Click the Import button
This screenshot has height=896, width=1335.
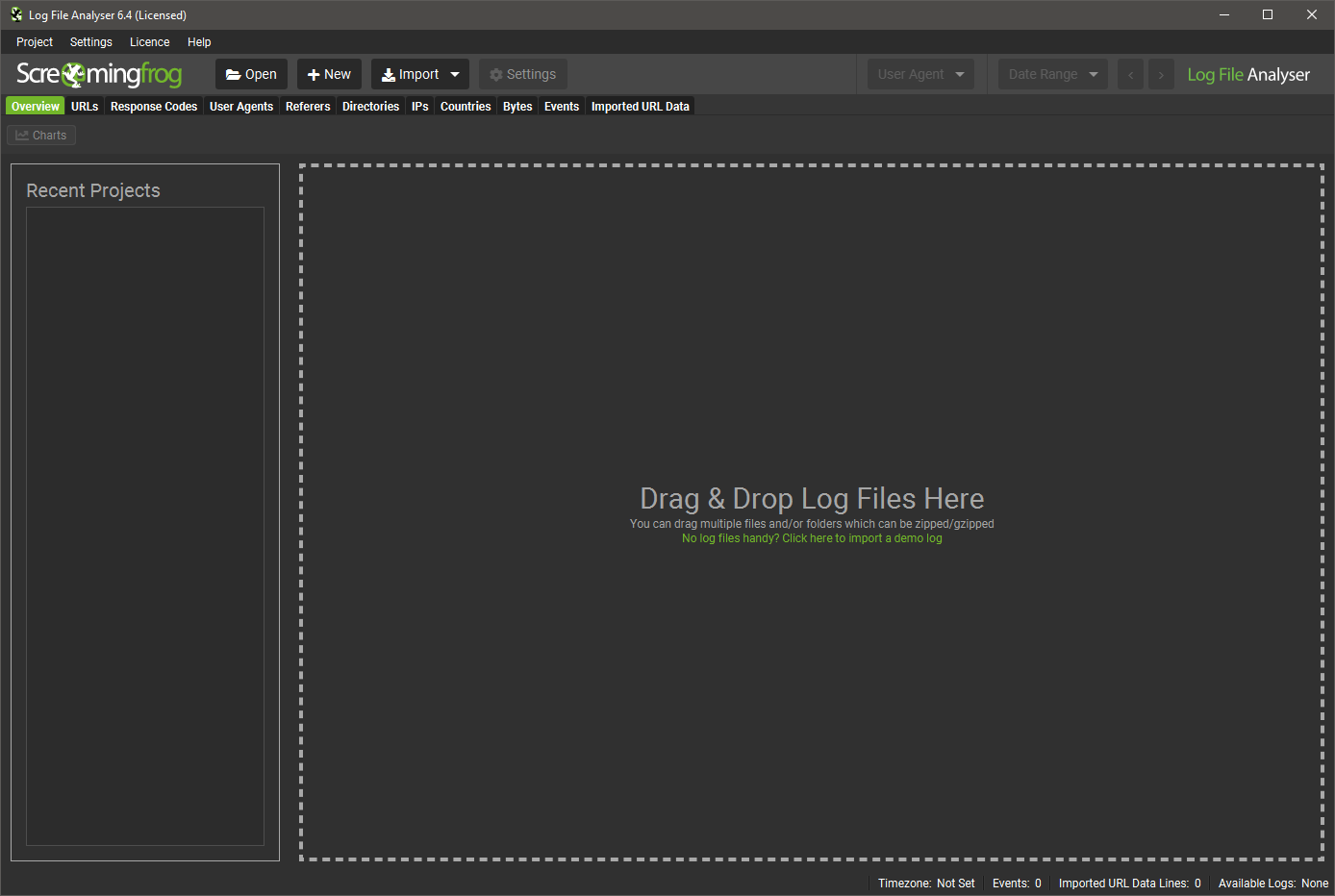point(411,74)
